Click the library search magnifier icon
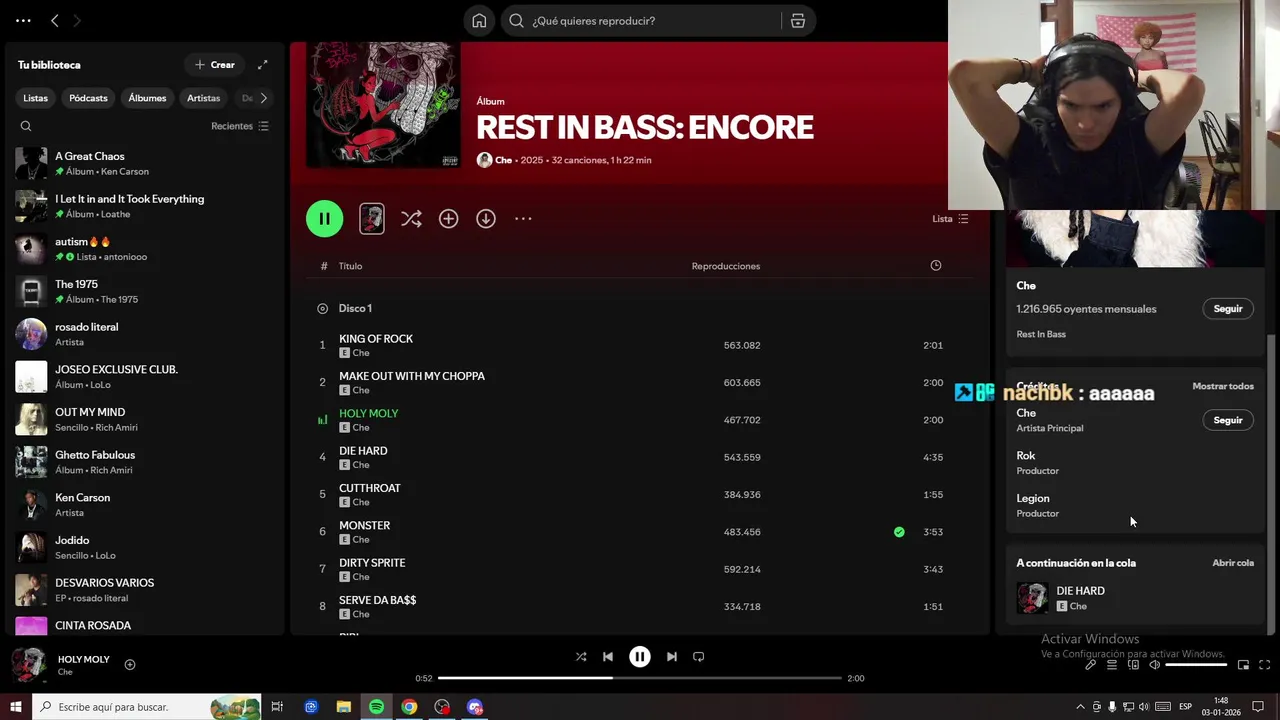The height and width of the screenshot is (720, 1280). [x=26, y=126]
